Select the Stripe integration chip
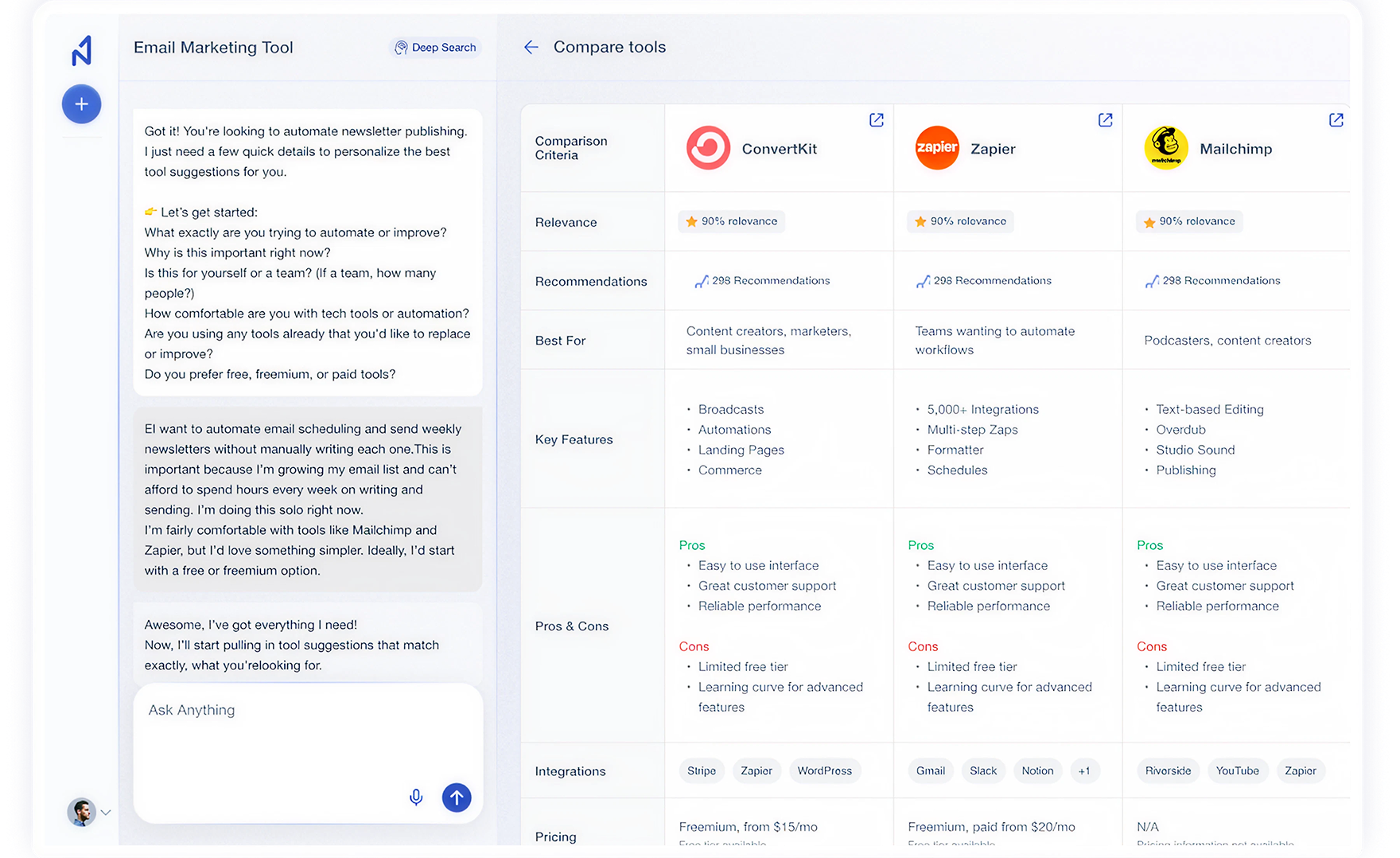This screenshot has width=1400, height=858. (702, 770)
